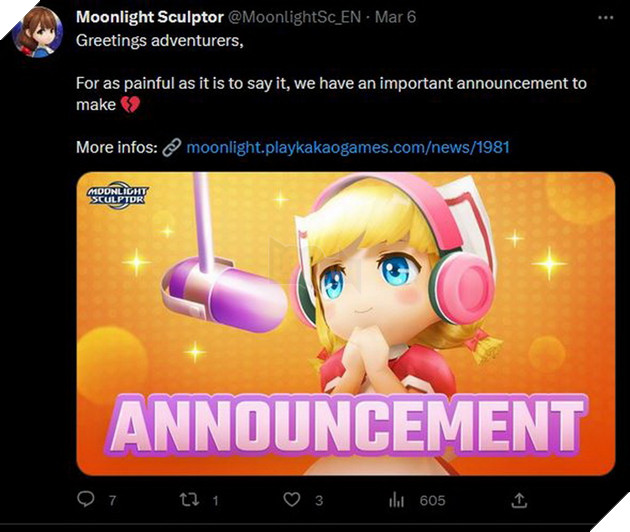Image resolution: width=630 pixels, height=532 pixels.
Task: Follow the moonlight.playkakaogames.com/news/1981 link
Action: (x=348, y=147)
